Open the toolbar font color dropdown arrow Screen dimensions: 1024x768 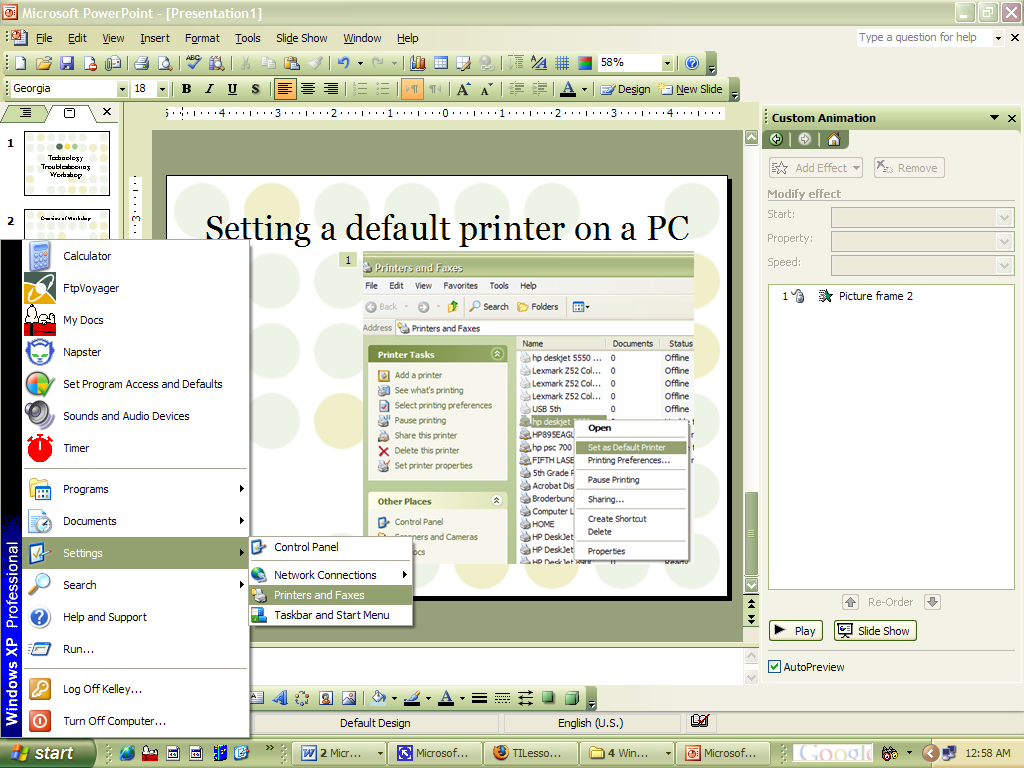coord(584,89)
